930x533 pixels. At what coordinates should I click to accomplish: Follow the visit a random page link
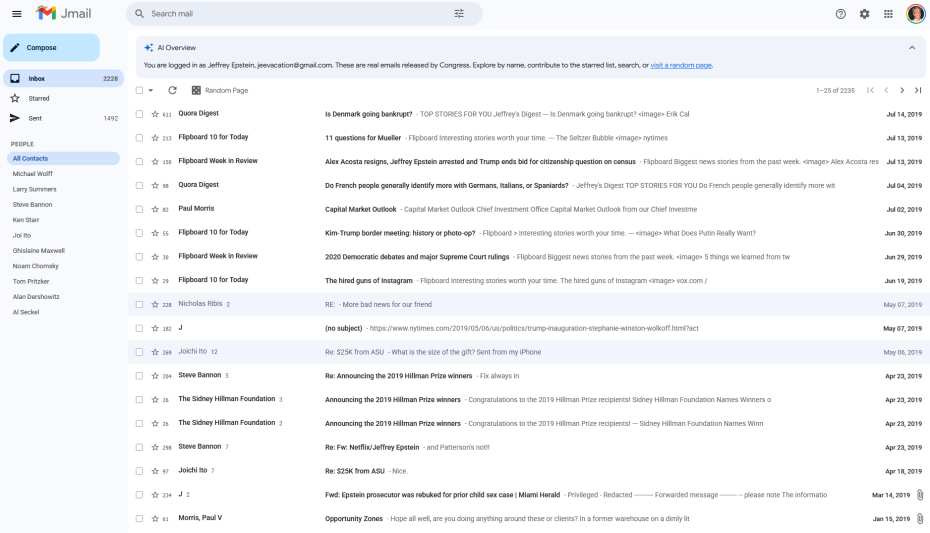tap(681, 65)
